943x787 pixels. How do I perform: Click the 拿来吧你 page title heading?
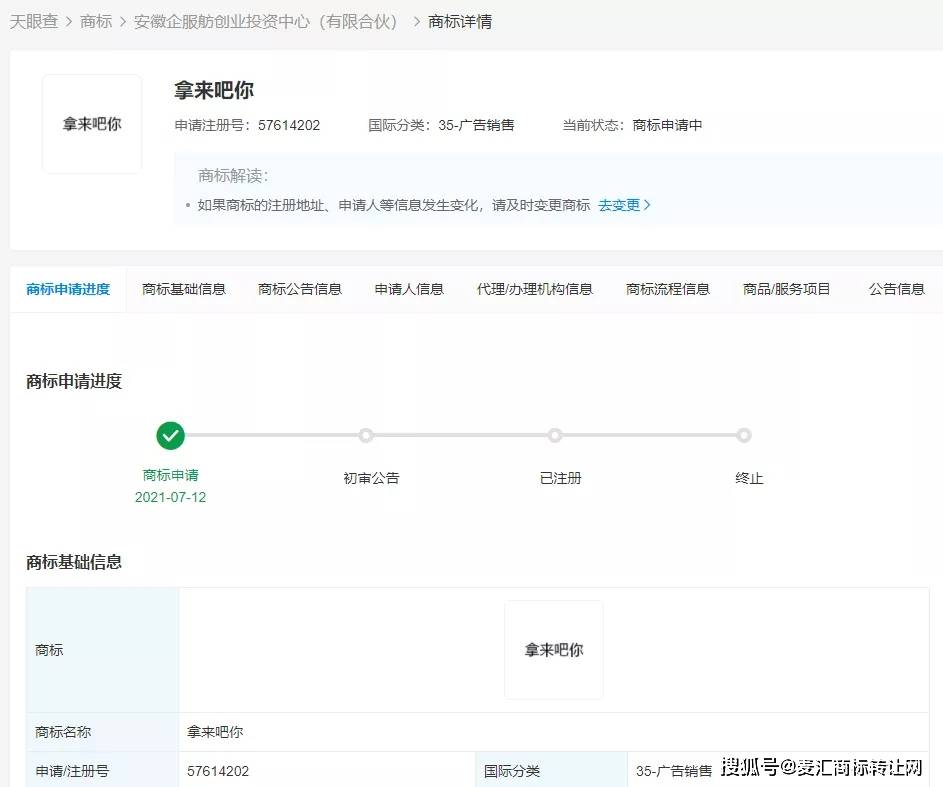(213, 90)
